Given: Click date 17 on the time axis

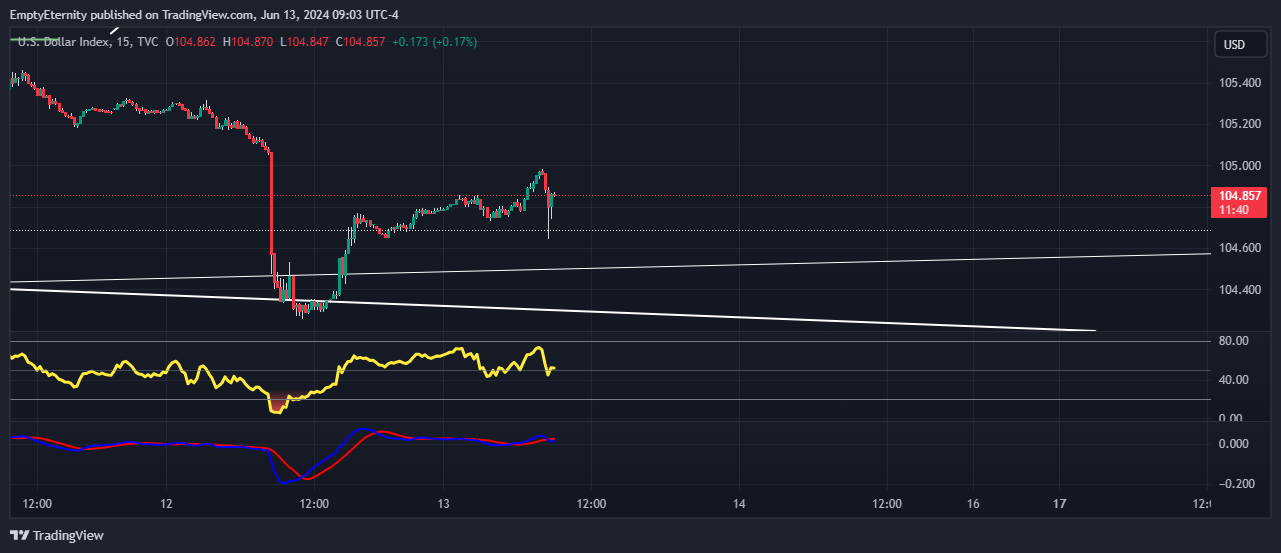Looking at the screenshot, I should [1060, 503].
